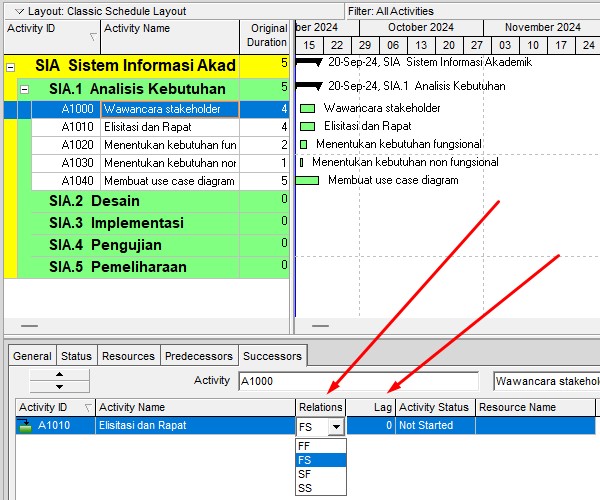
Task: Click the successors Activity Name column header
Action: tap(195, 407)
